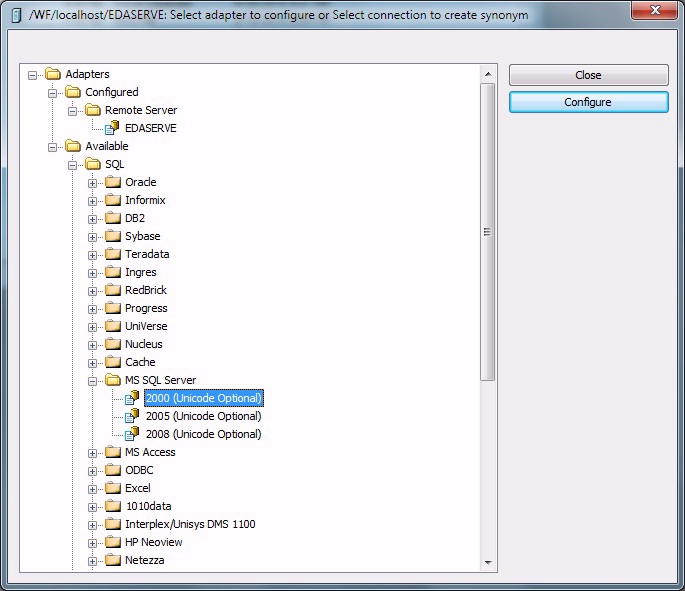Click the 2000 (Unicode Optional) adapter icon
The image size is (685, 591).
click(132, 397)
